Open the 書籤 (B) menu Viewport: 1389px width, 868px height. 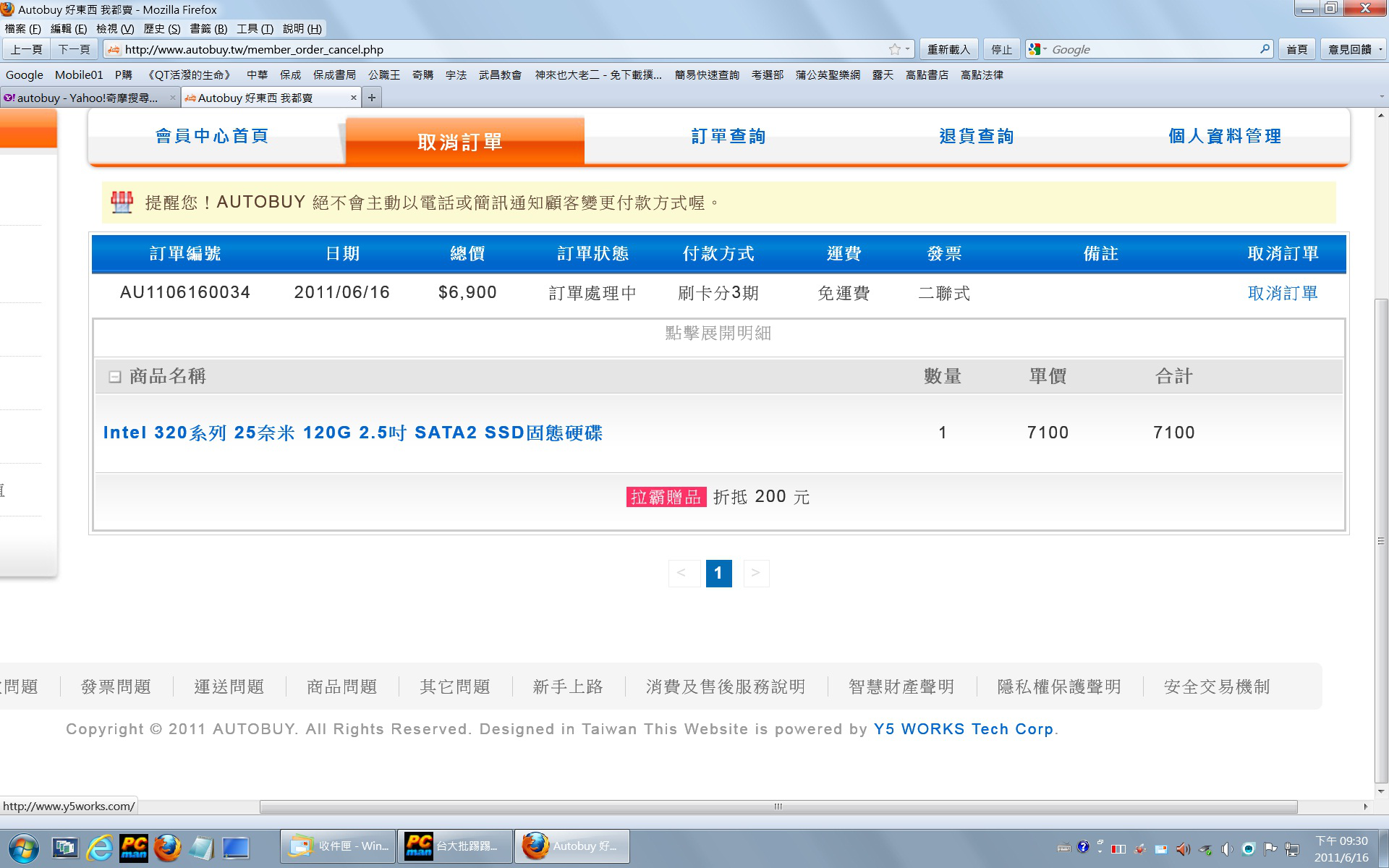coord(208,29)
